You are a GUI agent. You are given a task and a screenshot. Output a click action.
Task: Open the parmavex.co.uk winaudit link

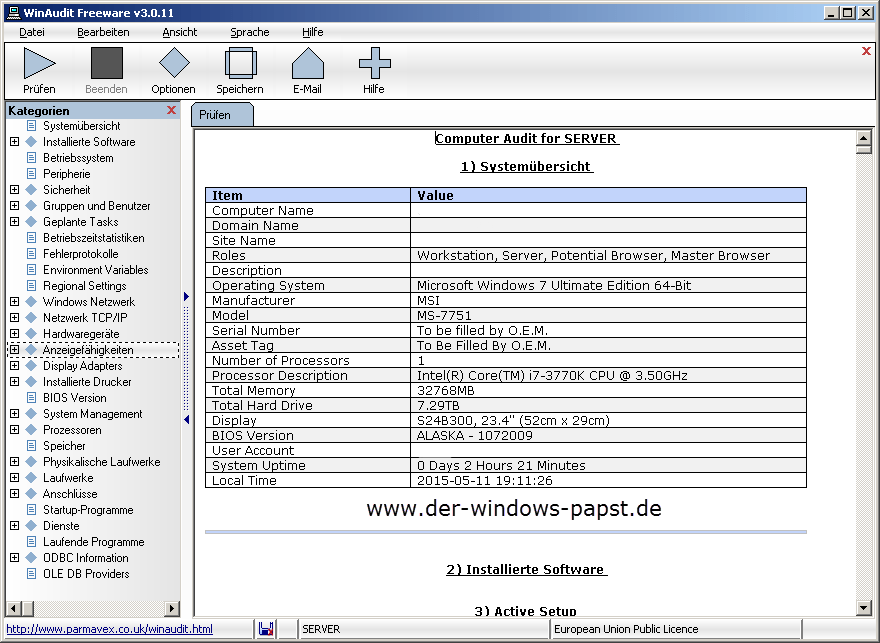click(x=110, y=629)
